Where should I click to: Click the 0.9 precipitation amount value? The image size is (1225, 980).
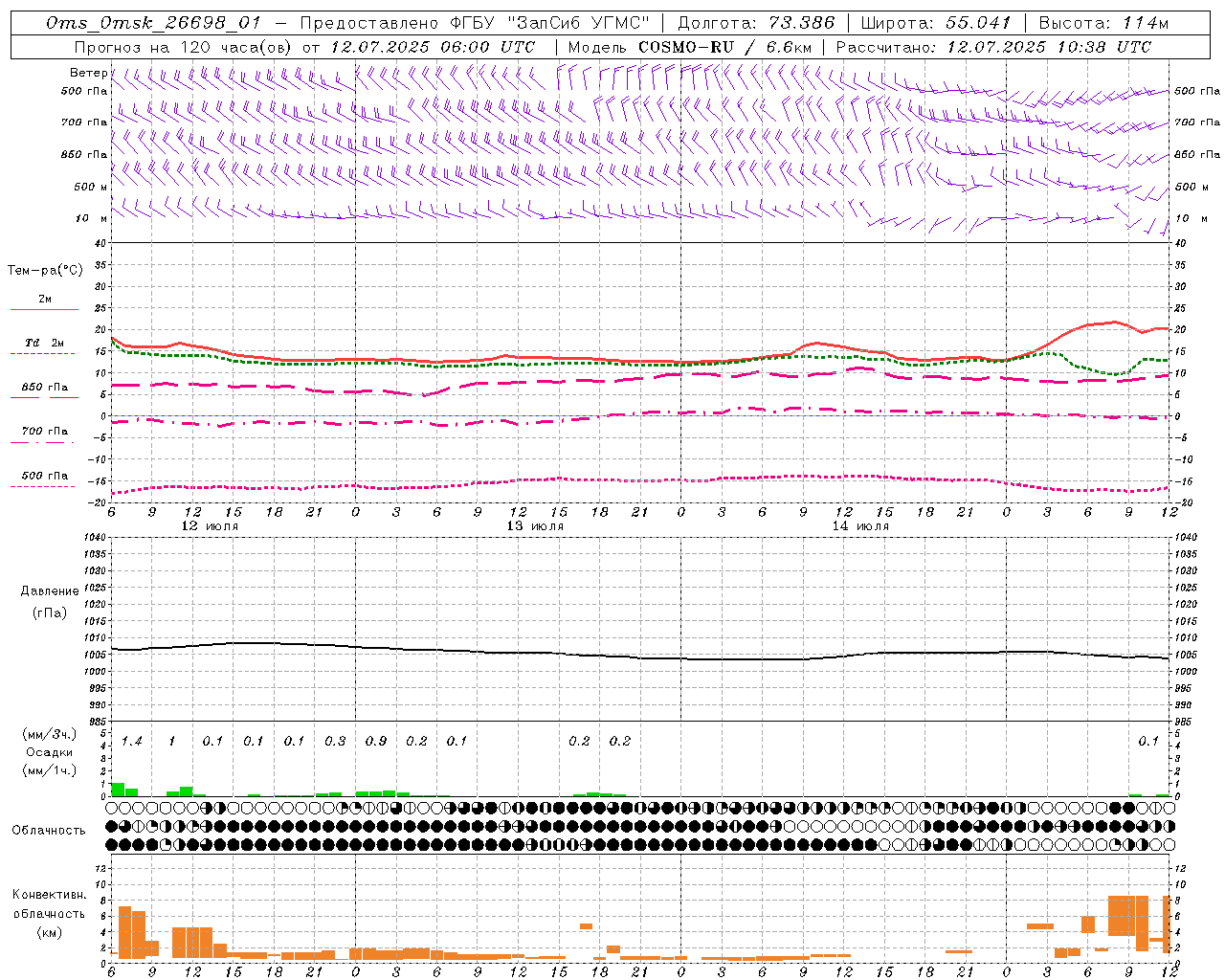click(x=376, y=741)
